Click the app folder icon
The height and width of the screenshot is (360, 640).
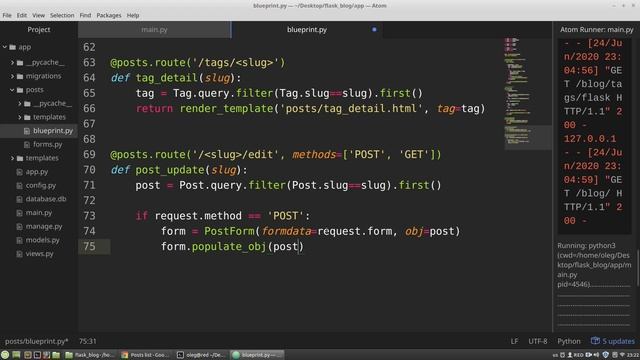point(13,47)
